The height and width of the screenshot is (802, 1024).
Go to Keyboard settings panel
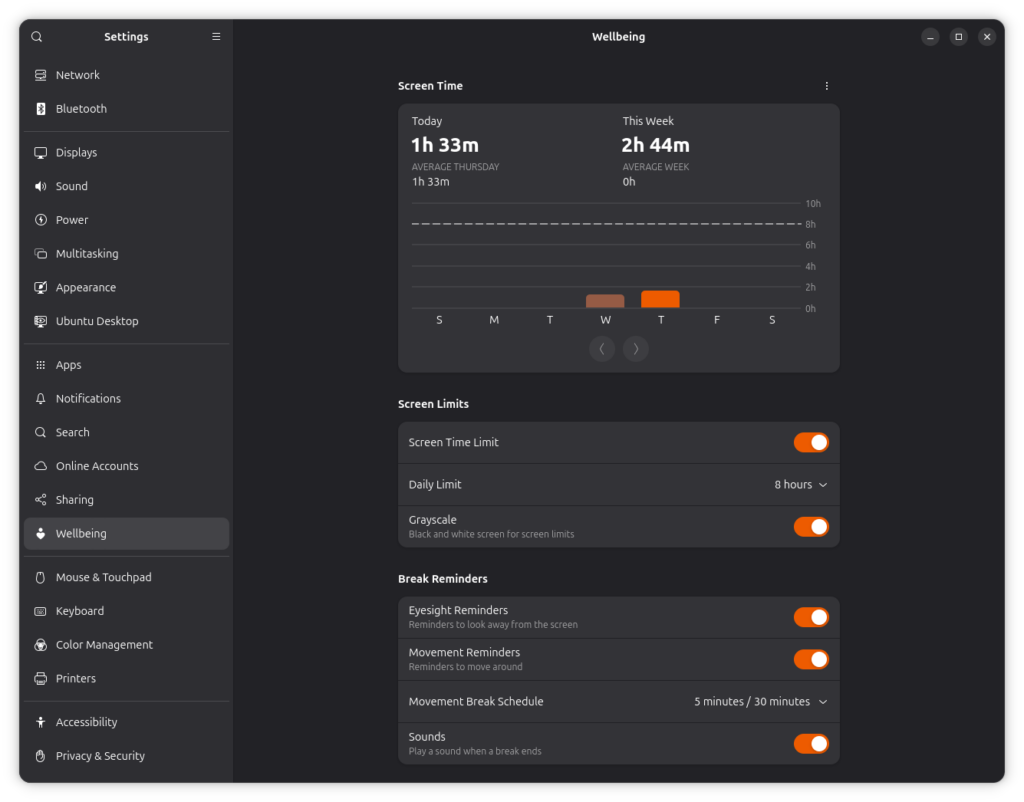click(x=127, y=611)
